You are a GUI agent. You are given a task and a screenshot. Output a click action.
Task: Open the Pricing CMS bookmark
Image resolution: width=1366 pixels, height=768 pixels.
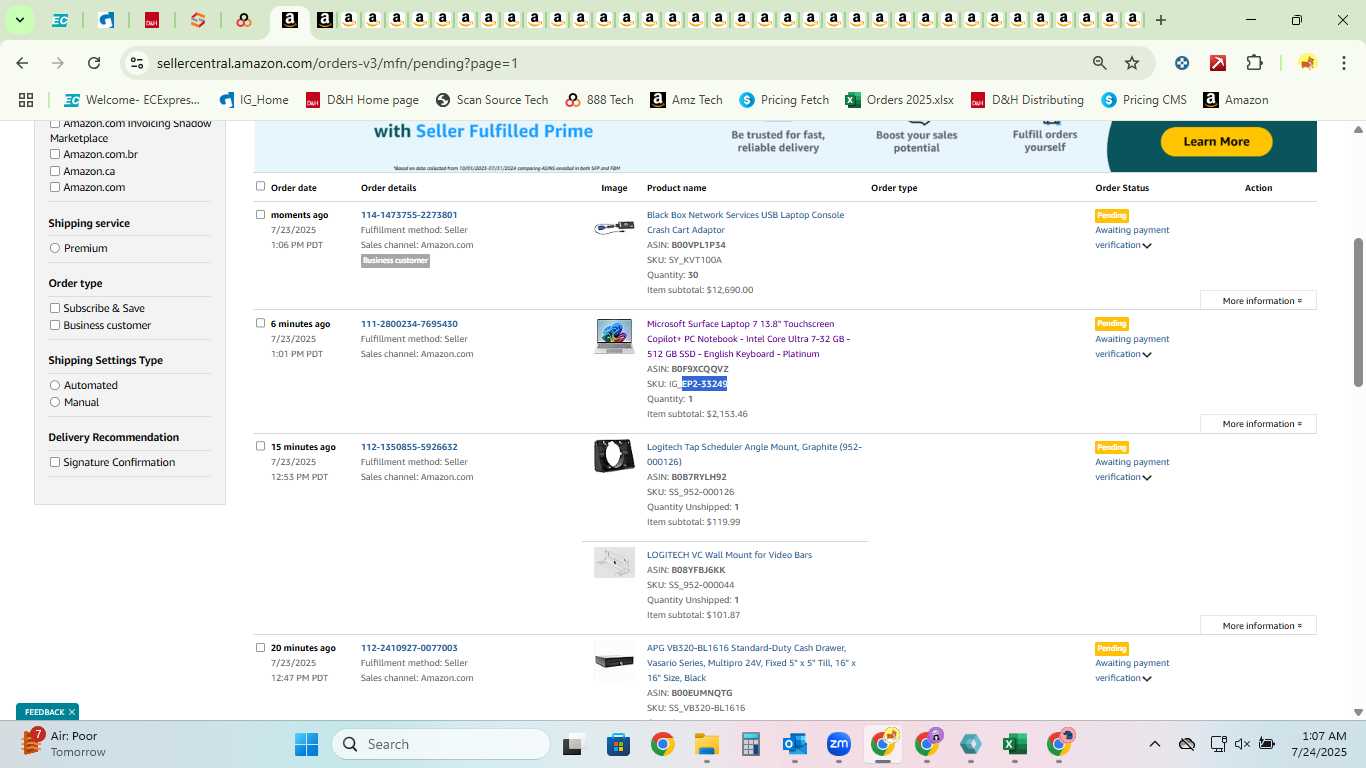(1144, 100)
